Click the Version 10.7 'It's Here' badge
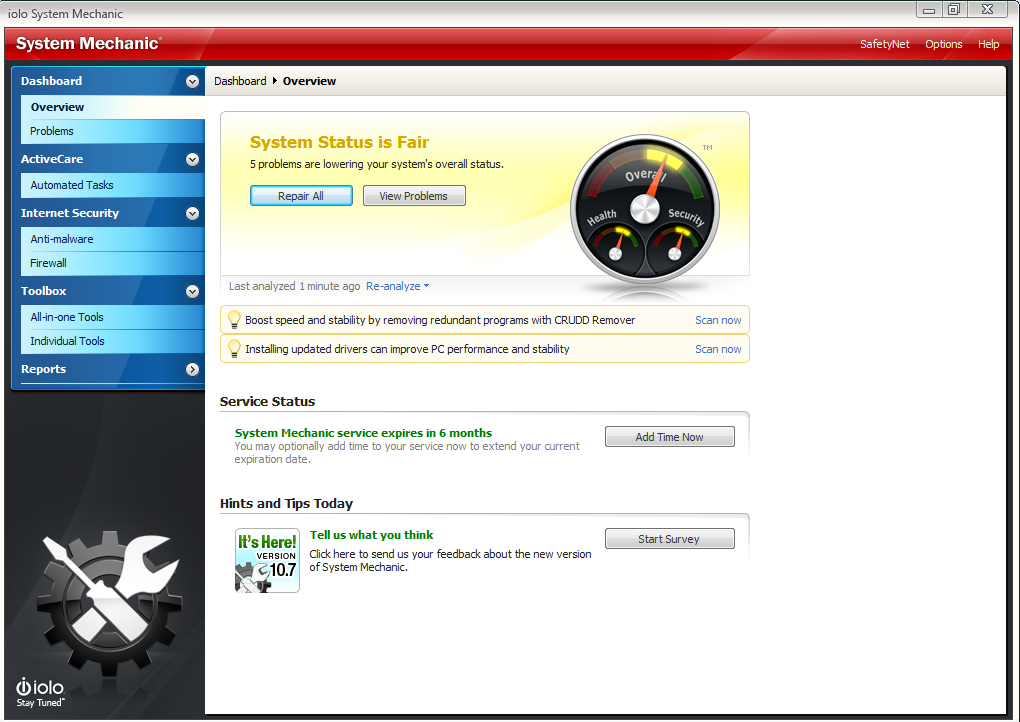 [266, 560]
